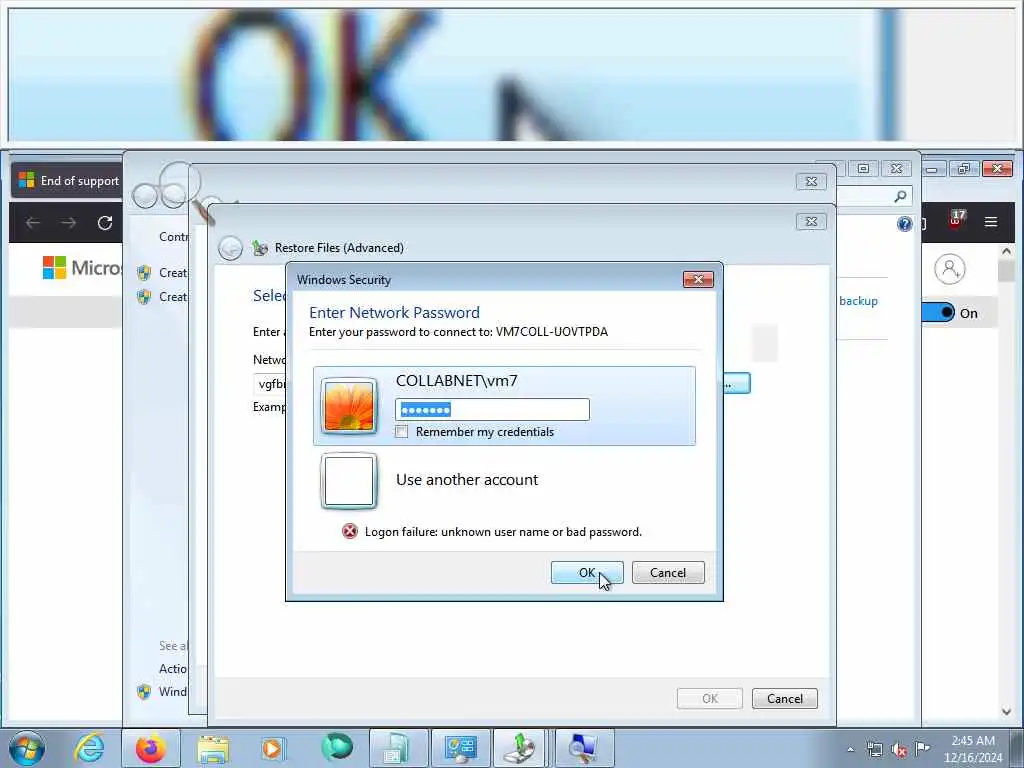1024x768 pixels.
Task: Open the Windows Start menu
Action: point(27,748)
